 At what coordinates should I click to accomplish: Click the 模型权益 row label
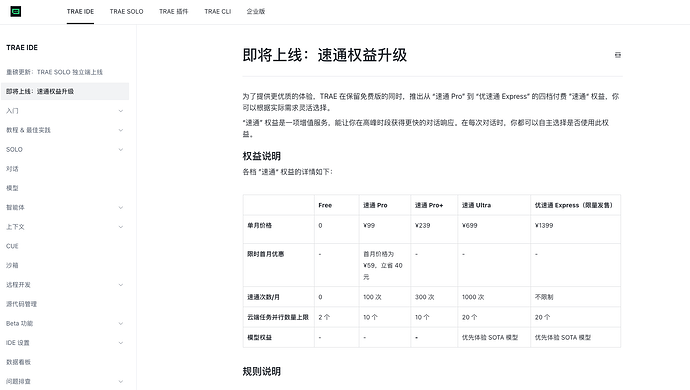pos(260,338)
